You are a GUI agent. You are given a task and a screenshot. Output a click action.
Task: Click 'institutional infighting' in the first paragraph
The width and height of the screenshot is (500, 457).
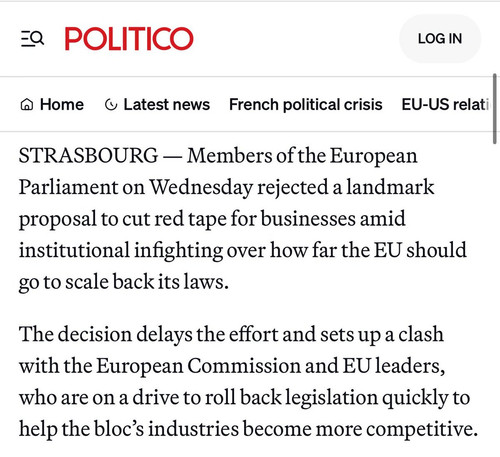(121, 250)
